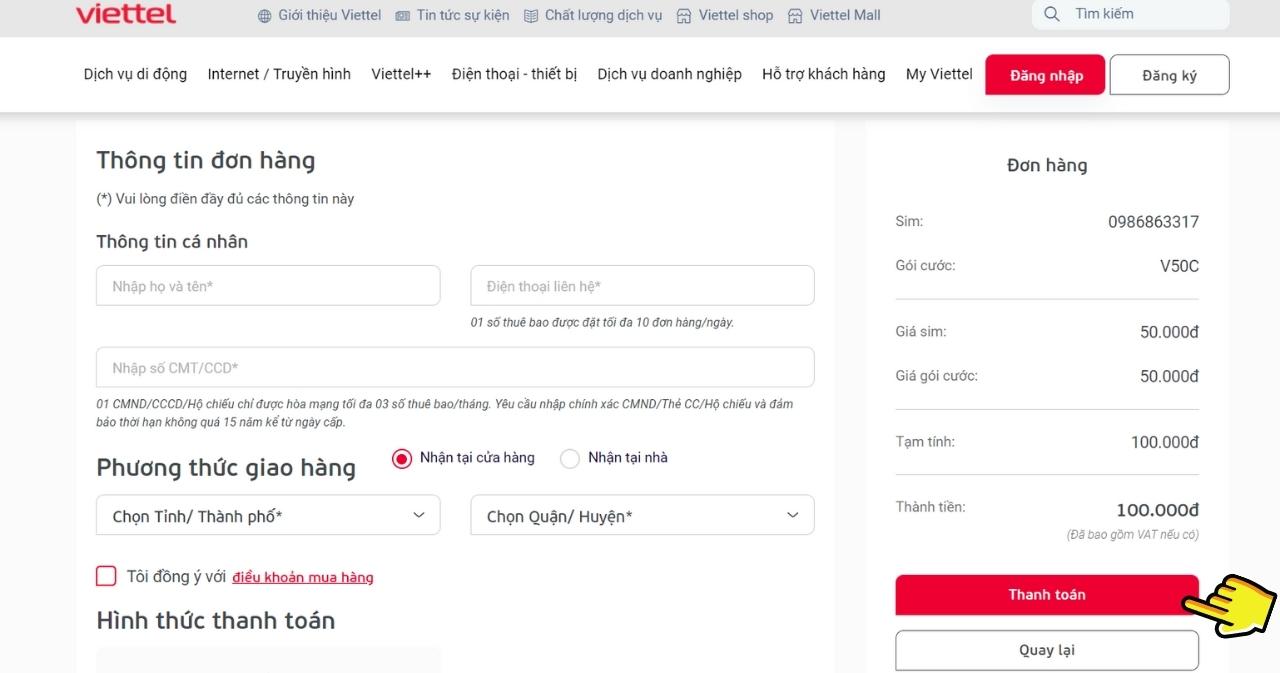The height and width of the screenshot is (673, 1280).
Task: Open the Tin tức sự kiện link
Action: tap(463, 15)
